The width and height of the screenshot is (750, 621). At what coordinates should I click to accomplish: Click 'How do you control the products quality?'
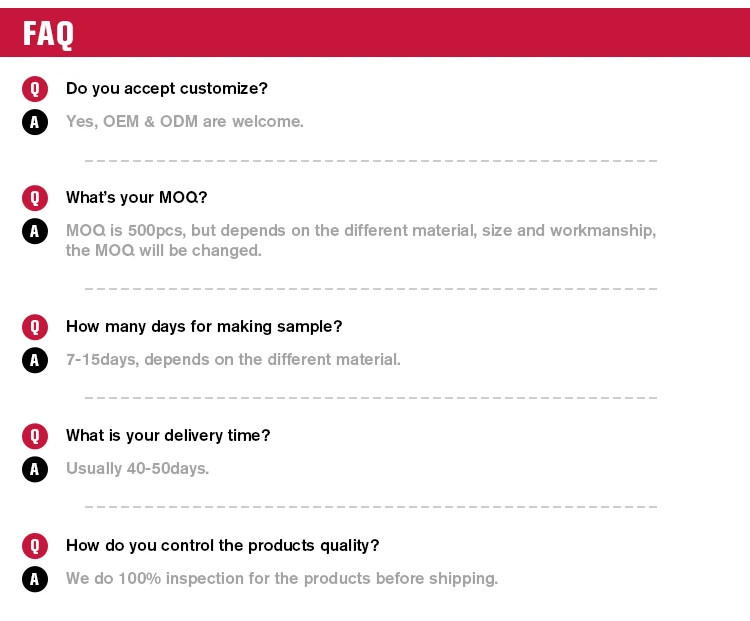222,545
